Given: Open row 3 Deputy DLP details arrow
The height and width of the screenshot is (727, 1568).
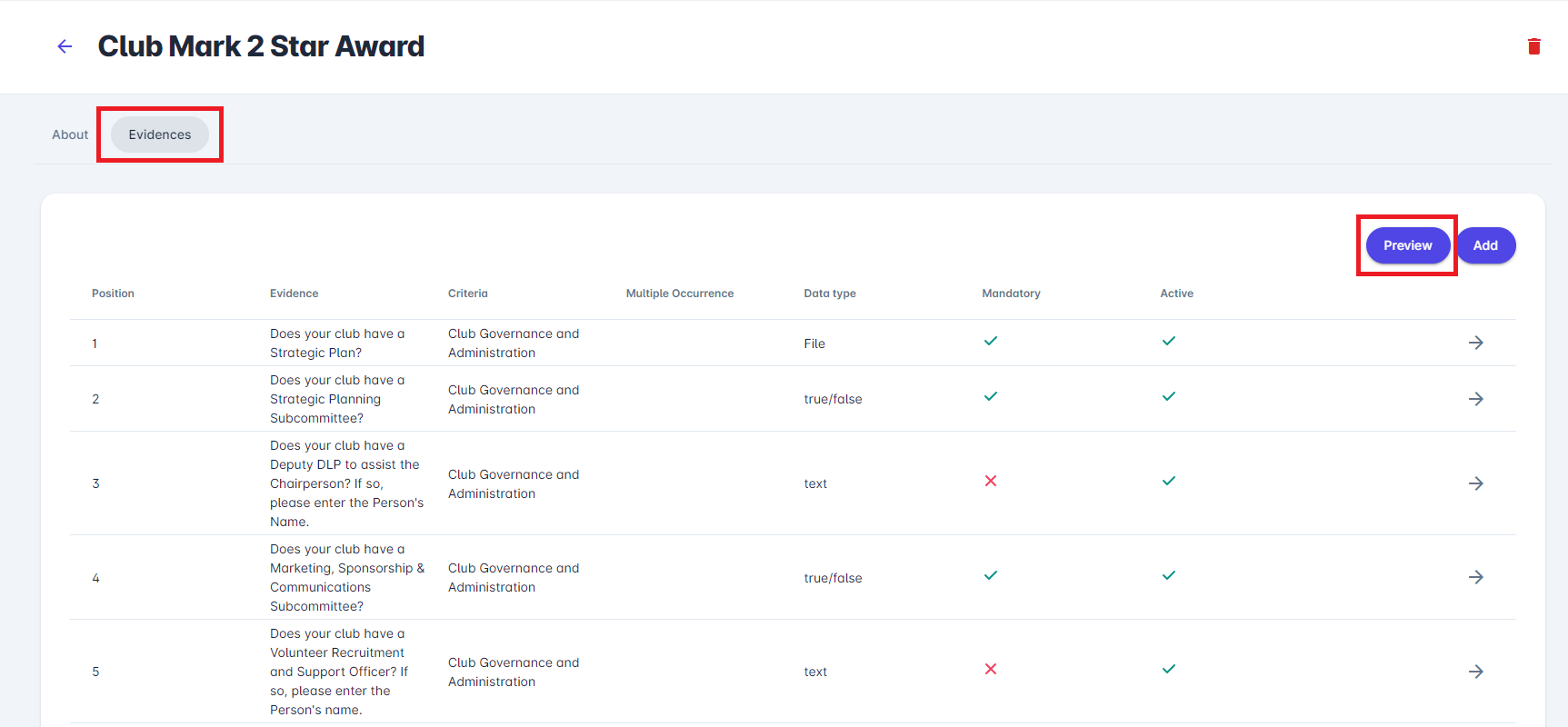Looking at the screenshot, I should coord(1475,483).
